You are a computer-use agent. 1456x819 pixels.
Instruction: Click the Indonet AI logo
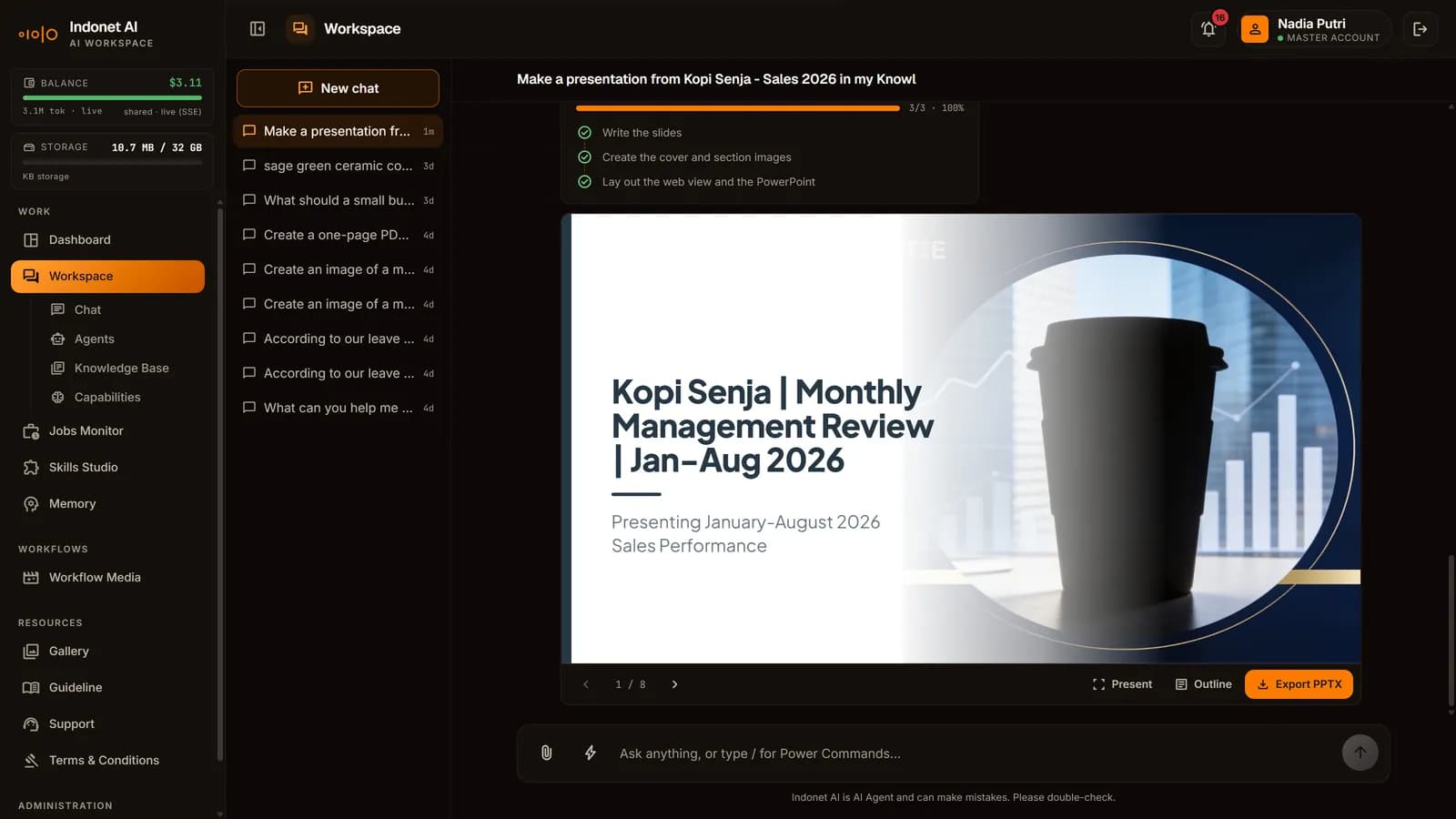(38, 35)
